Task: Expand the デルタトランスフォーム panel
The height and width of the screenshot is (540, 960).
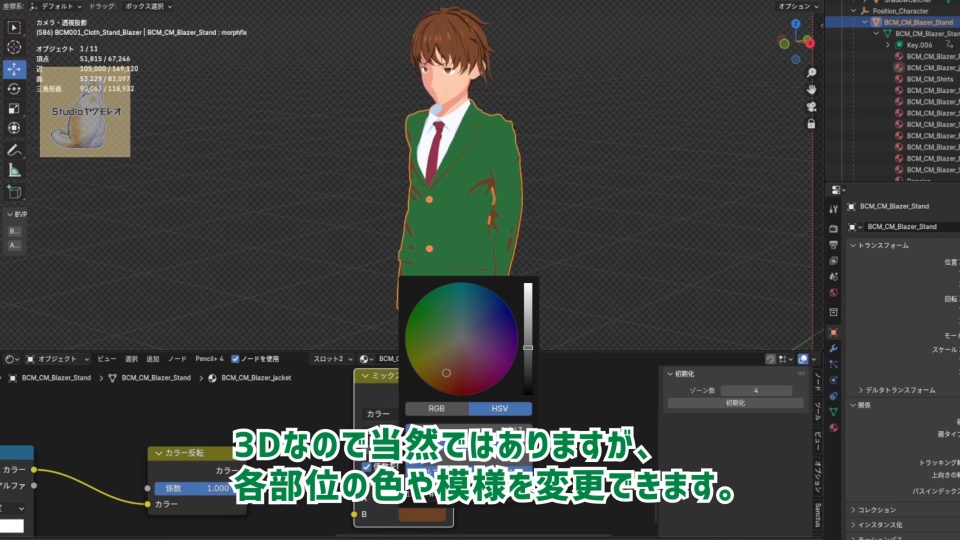Action: [x=861, y=390]
